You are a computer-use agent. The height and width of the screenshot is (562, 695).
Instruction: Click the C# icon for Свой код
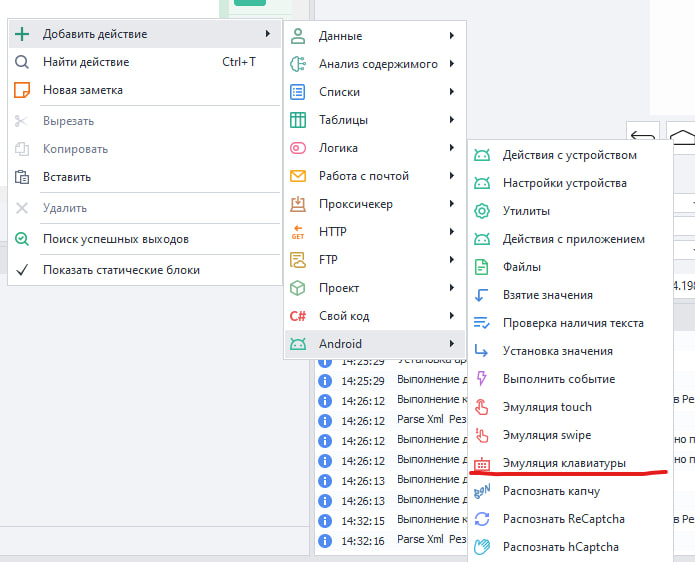pos(298,316)
